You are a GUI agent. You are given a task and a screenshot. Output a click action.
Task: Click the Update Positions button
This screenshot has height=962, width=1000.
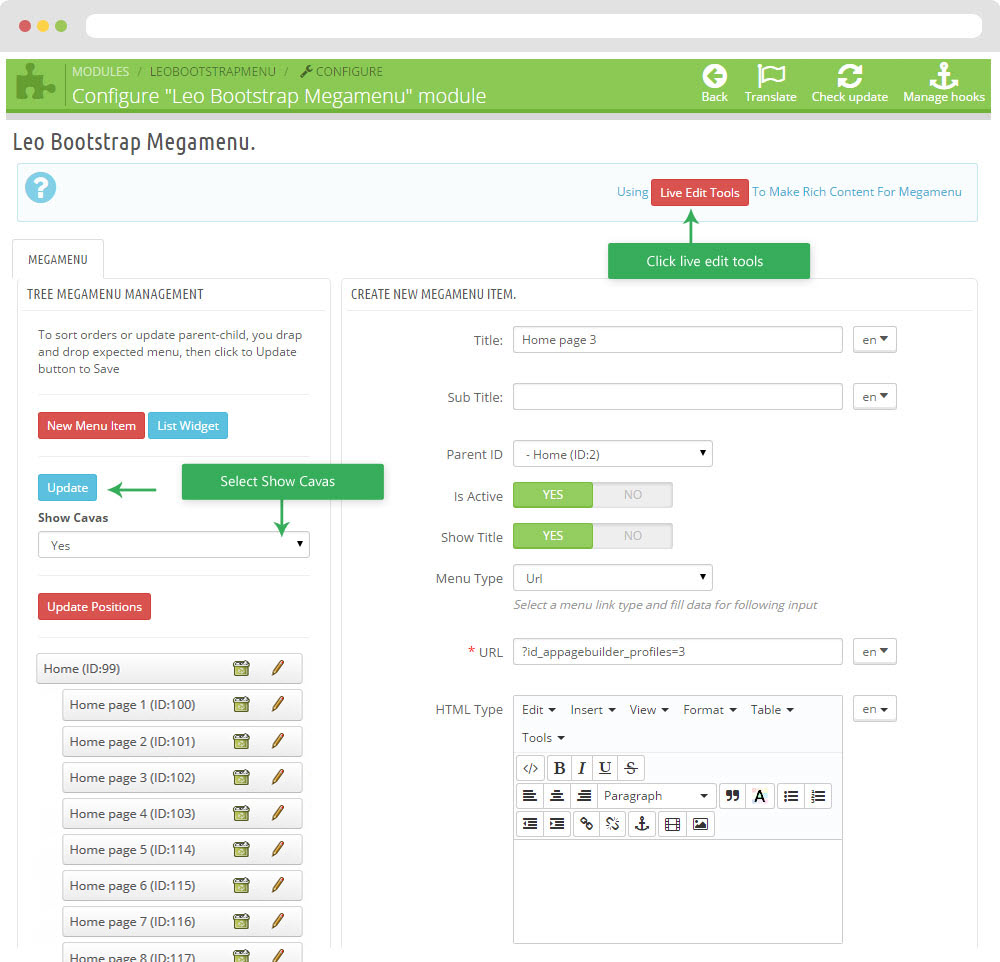coord(94,607)
